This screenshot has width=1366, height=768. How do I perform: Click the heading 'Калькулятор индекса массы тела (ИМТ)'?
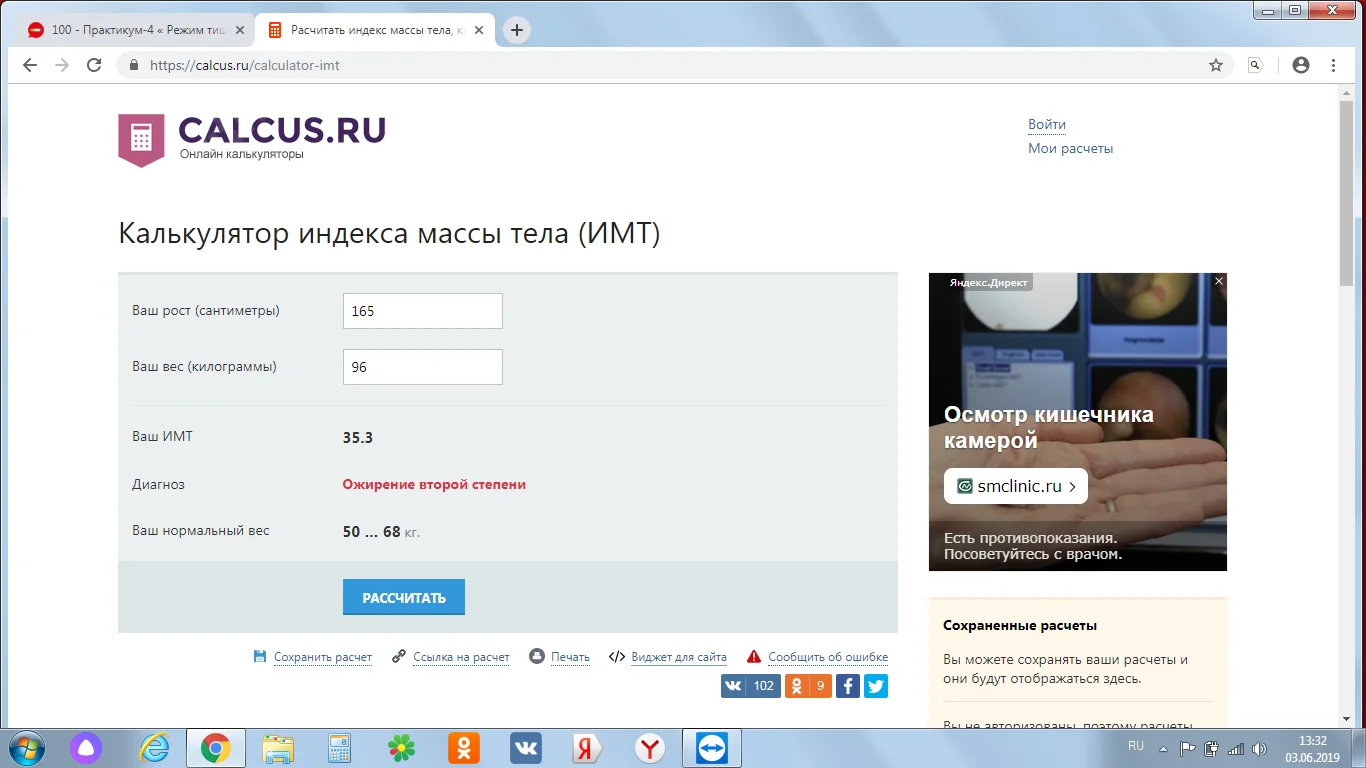390,234
